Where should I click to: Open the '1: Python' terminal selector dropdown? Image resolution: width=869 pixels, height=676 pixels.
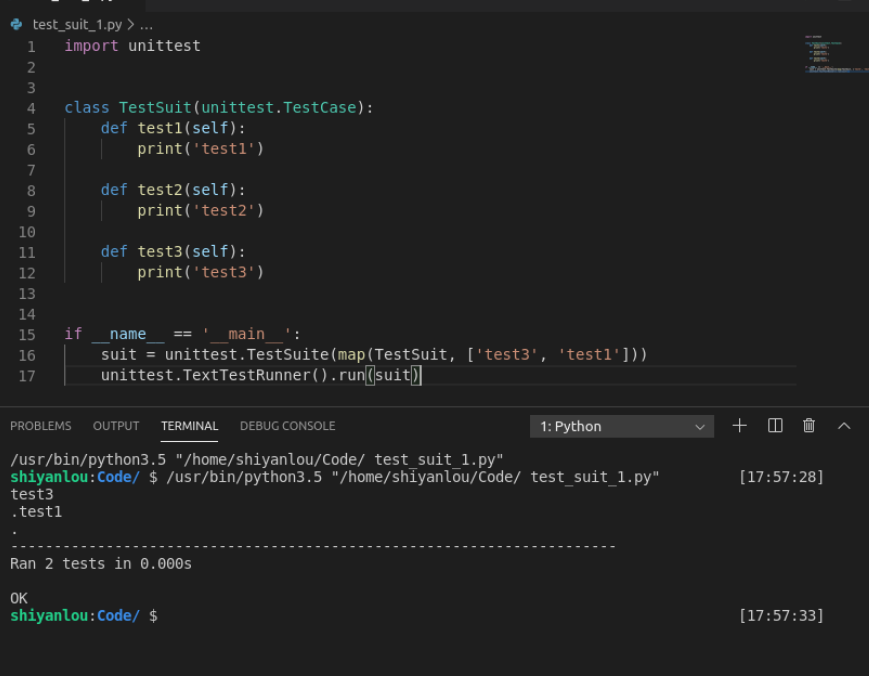[x=622, y=426]
